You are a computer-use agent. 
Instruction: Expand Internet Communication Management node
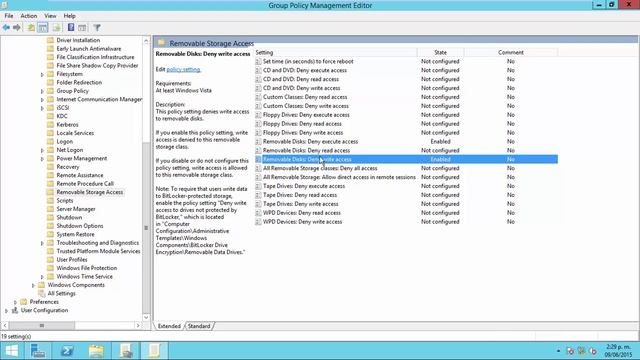click(x=42, y=100)
